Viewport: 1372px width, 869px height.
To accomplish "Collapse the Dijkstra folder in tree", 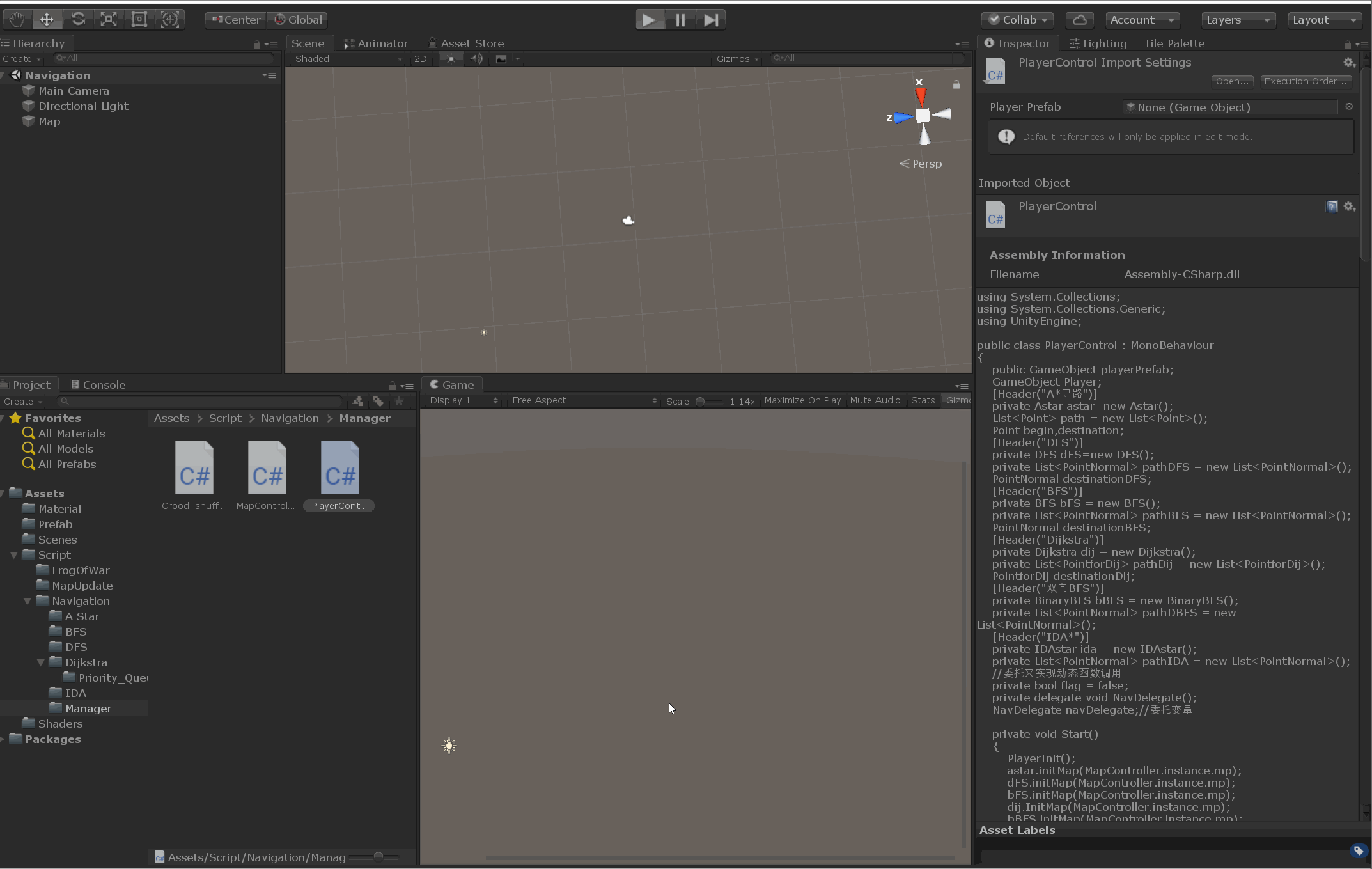I will (x=41, y=662).
